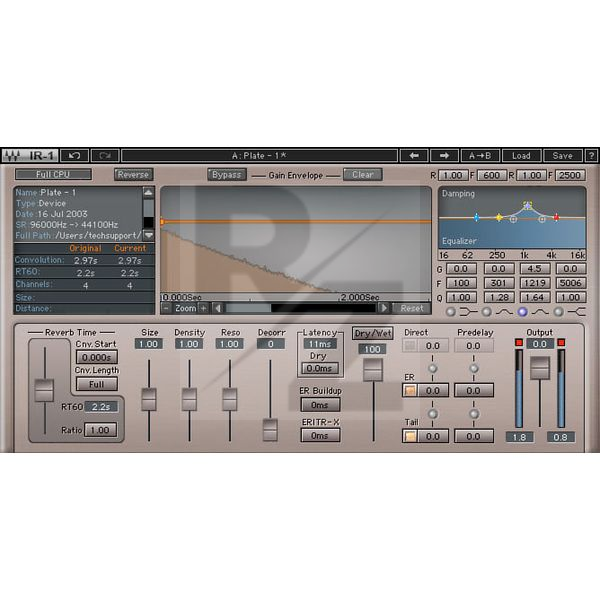The width and height of the screenshot is (600, 600).
Task: Click the graph scroll-right triangle
Action: 384,308
